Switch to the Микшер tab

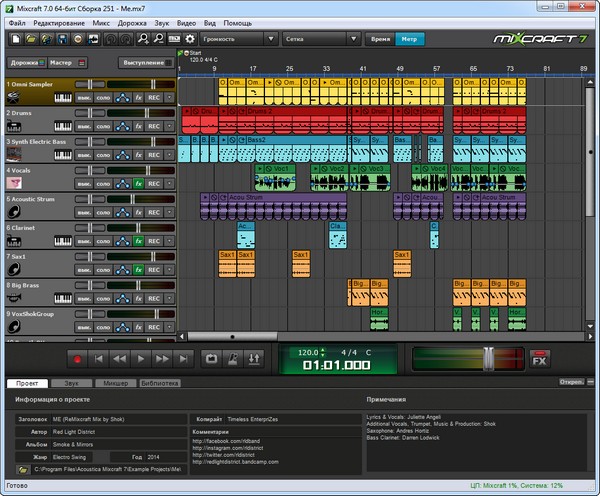pos(115,383)
